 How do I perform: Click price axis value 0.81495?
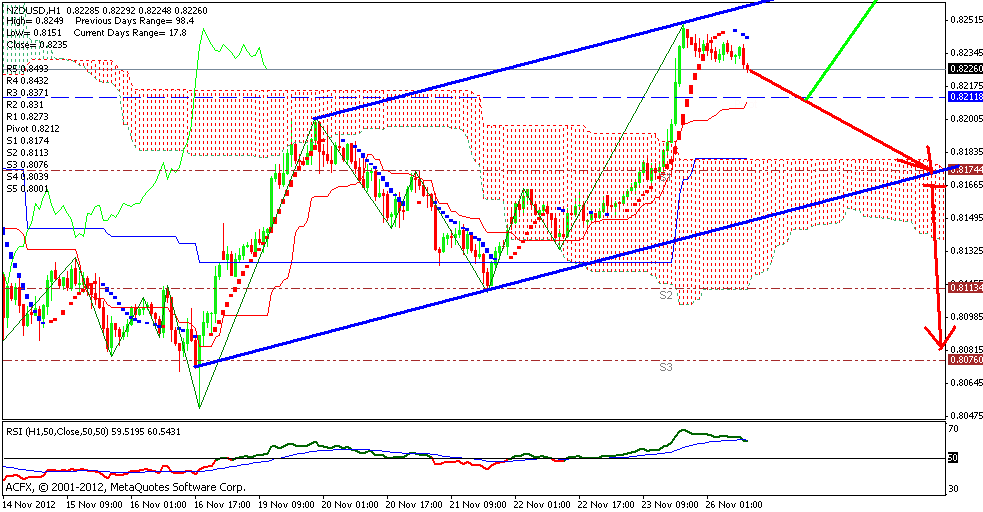click(966, 217)
